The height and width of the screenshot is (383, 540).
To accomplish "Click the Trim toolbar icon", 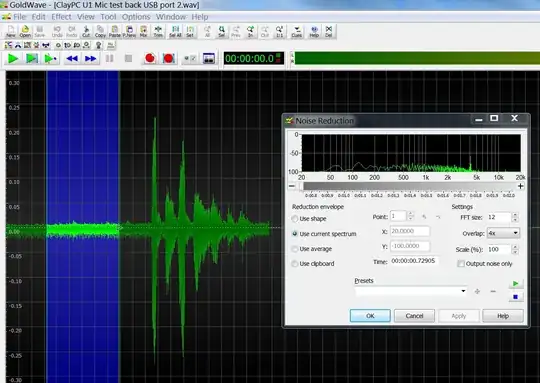I will [x=158, y=31].
